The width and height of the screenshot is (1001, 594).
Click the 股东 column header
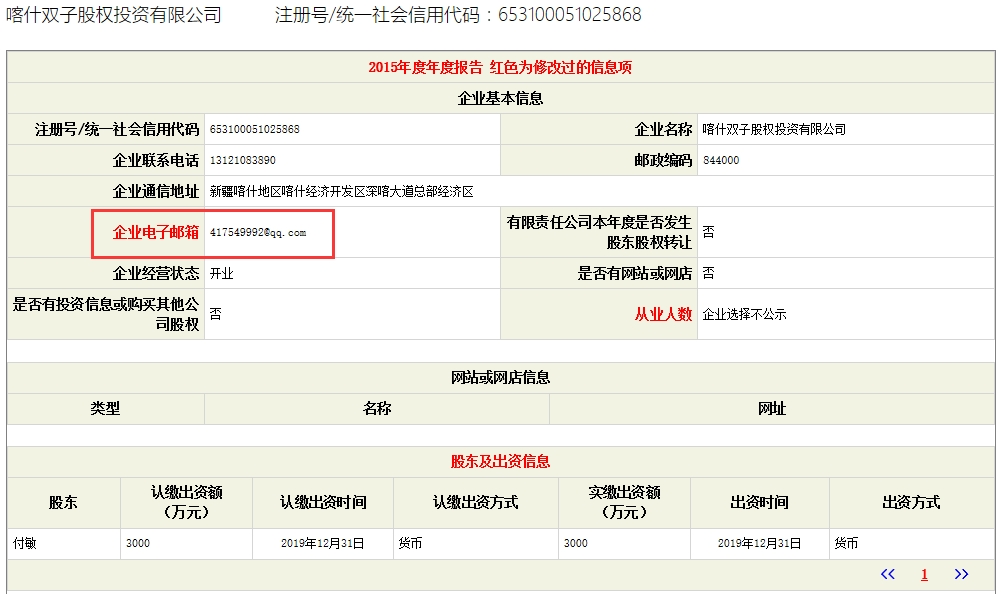(63, 502)
